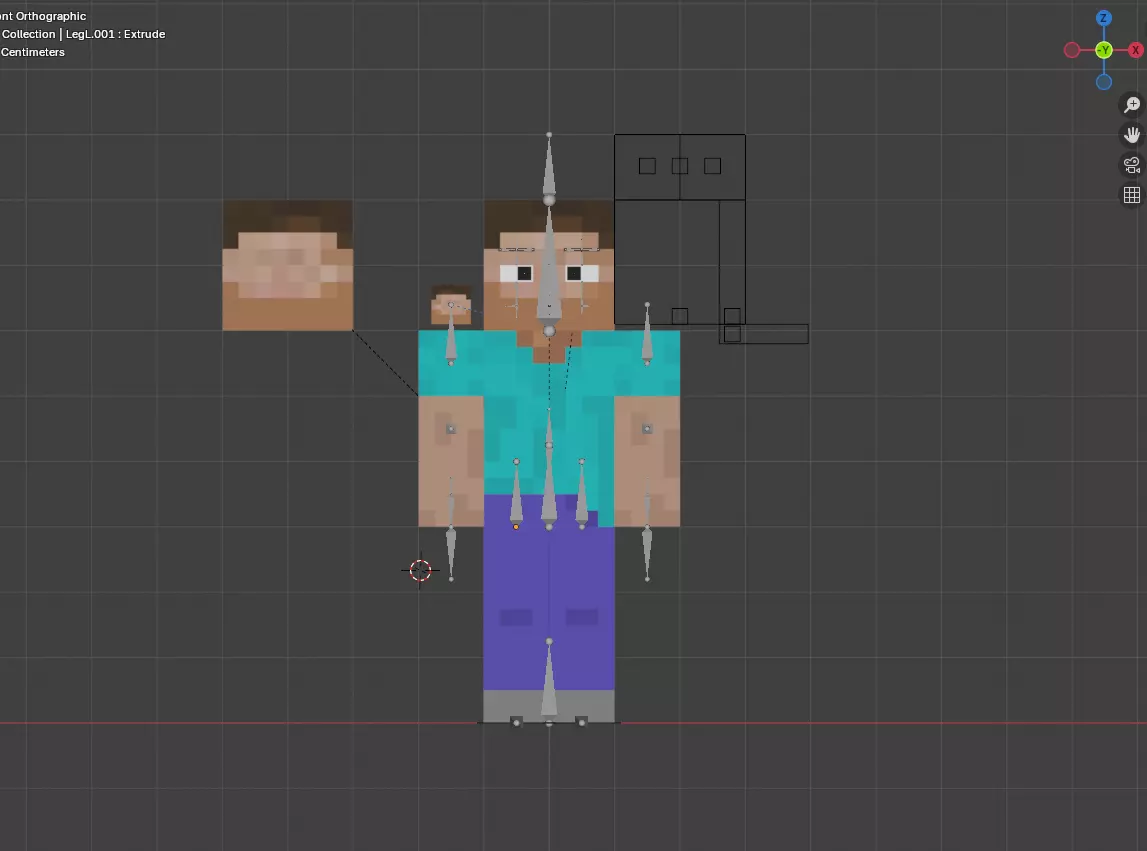This screenshot has width=1147, height=851.
Task: Click the magnifier zoom view icon
Action: tap(1132, 105)
